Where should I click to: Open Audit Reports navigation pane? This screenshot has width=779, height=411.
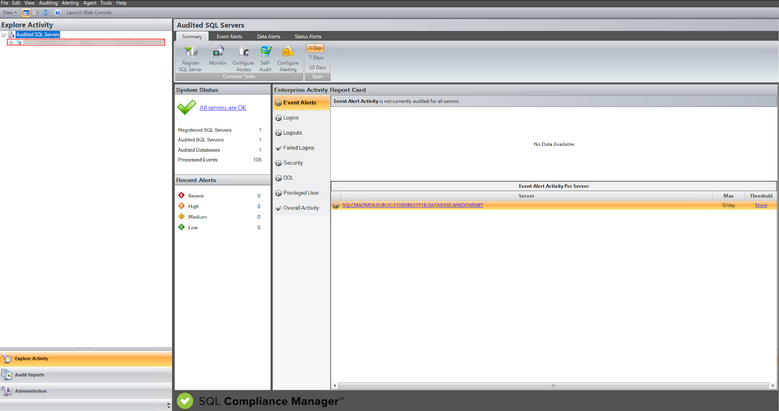point(86,375)
